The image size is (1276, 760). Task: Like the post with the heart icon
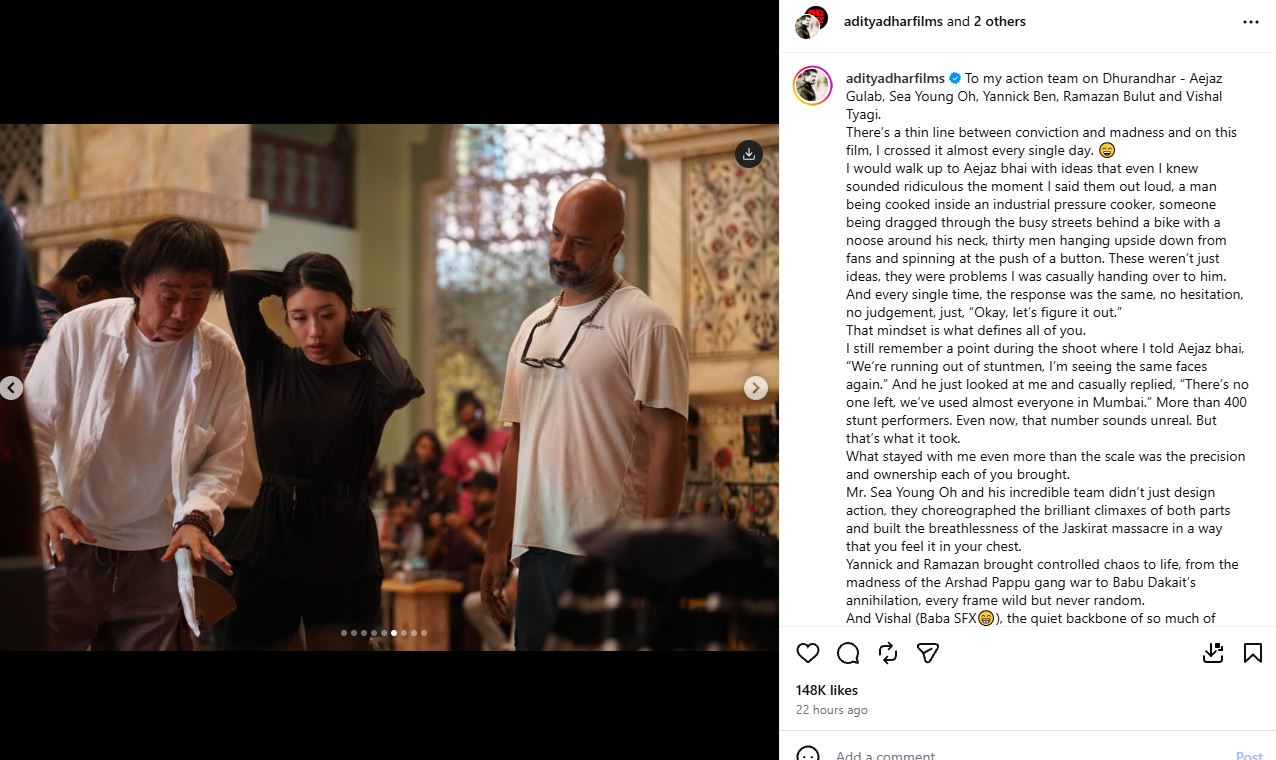[x=808, y=653]
